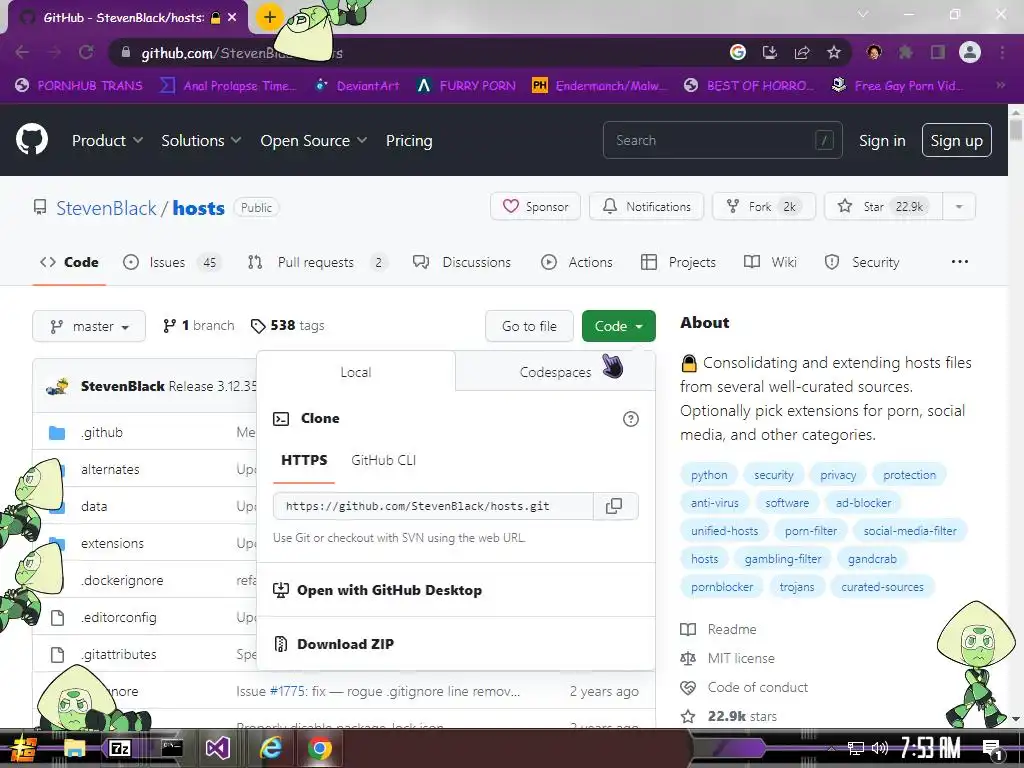Open the ad-blocker topic tag
Image resolution: width=1024 pixels, height=768 pixels.
(863, 503)
